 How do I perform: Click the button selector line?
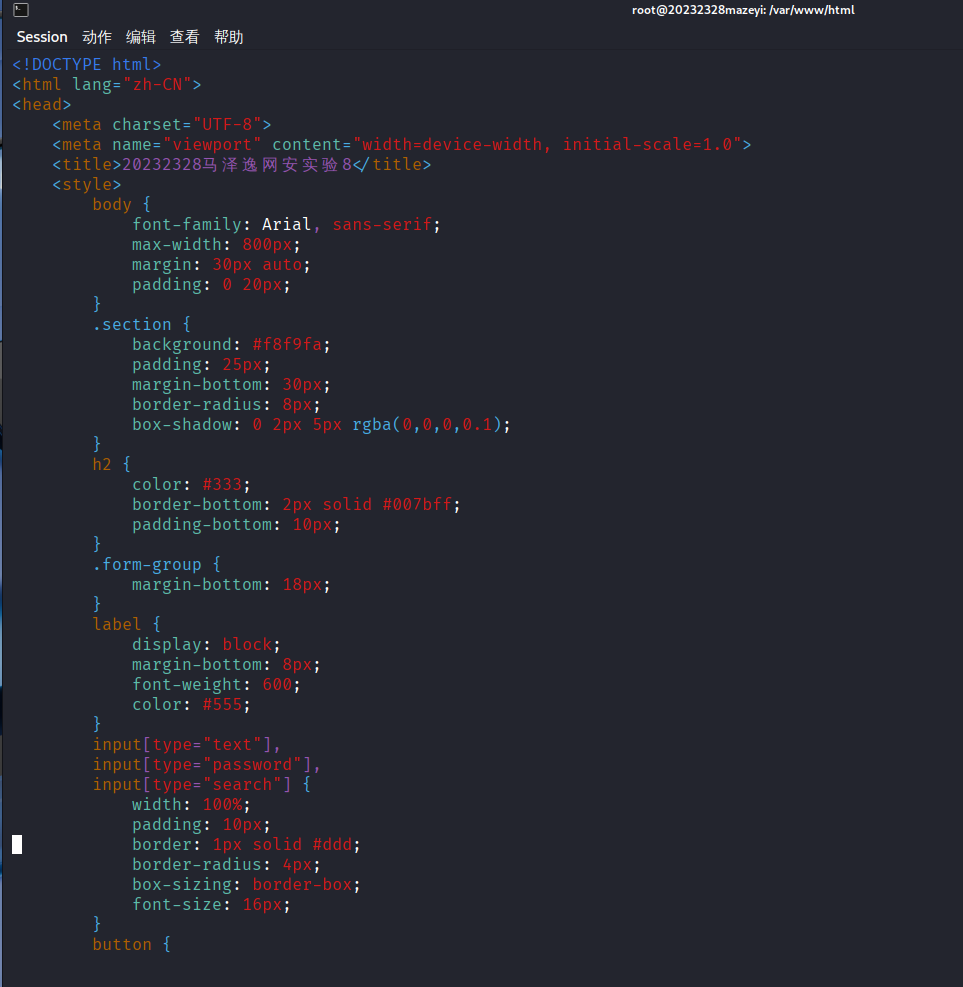point(132,945)
